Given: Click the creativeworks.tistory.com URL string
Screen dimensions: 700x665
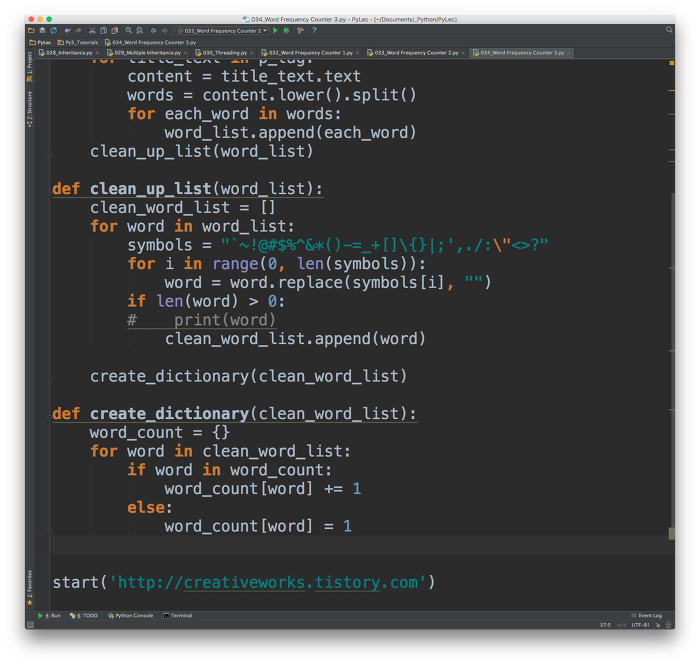Looking at the screenshot, I should pyautogui.click(x=267, y=582).
